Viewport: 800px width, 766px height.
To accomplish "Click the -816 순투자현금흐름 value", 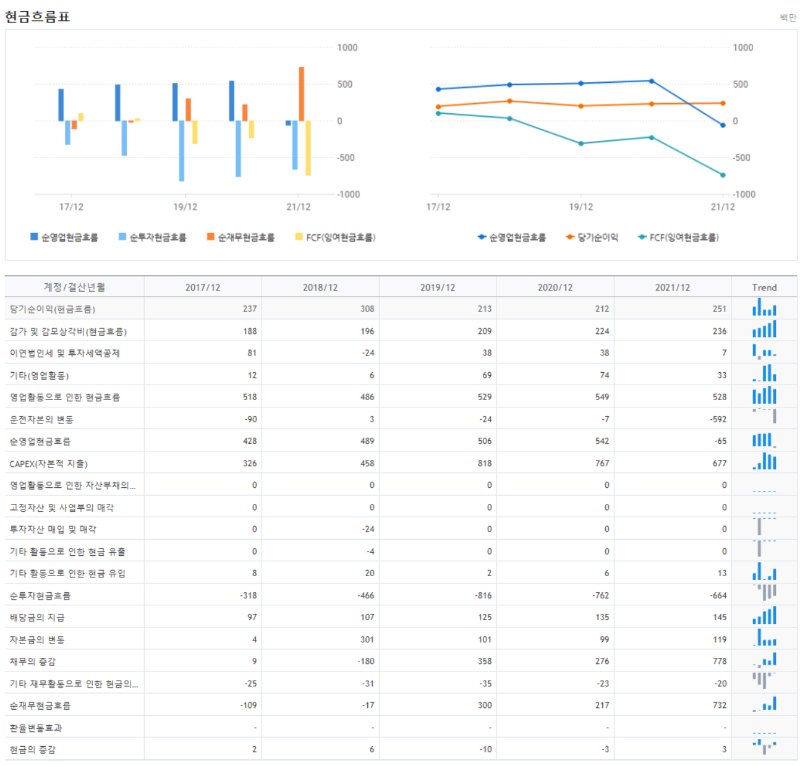I will (483, 596).
